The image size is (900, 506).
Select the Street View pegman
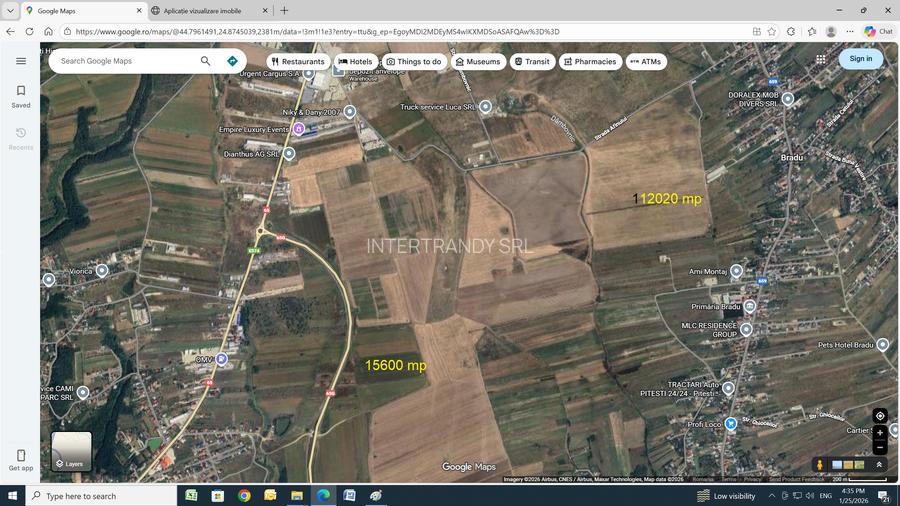coord(820,465)
